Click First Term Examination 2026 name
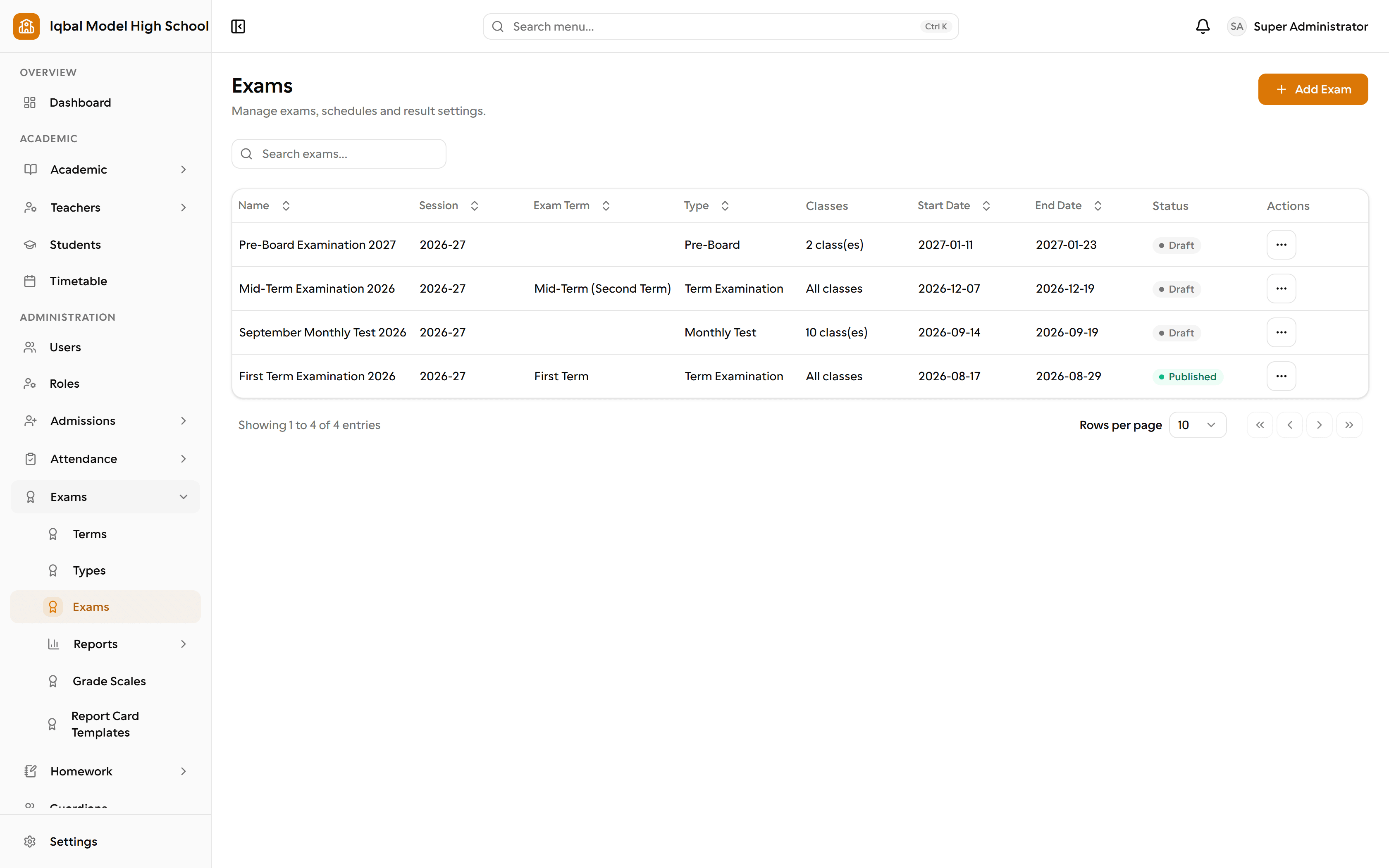 (317, 376)
